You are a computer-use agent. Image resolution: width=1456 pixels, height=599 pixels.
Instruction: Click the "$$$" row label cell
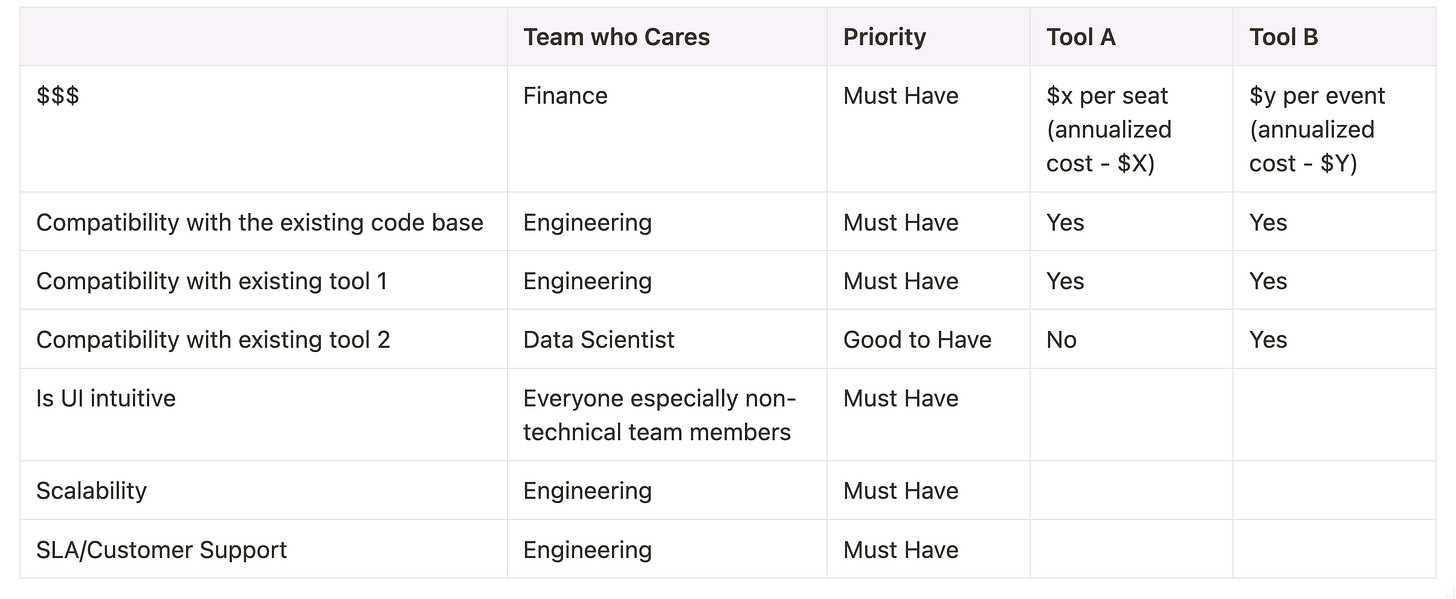tap(58, 96)
